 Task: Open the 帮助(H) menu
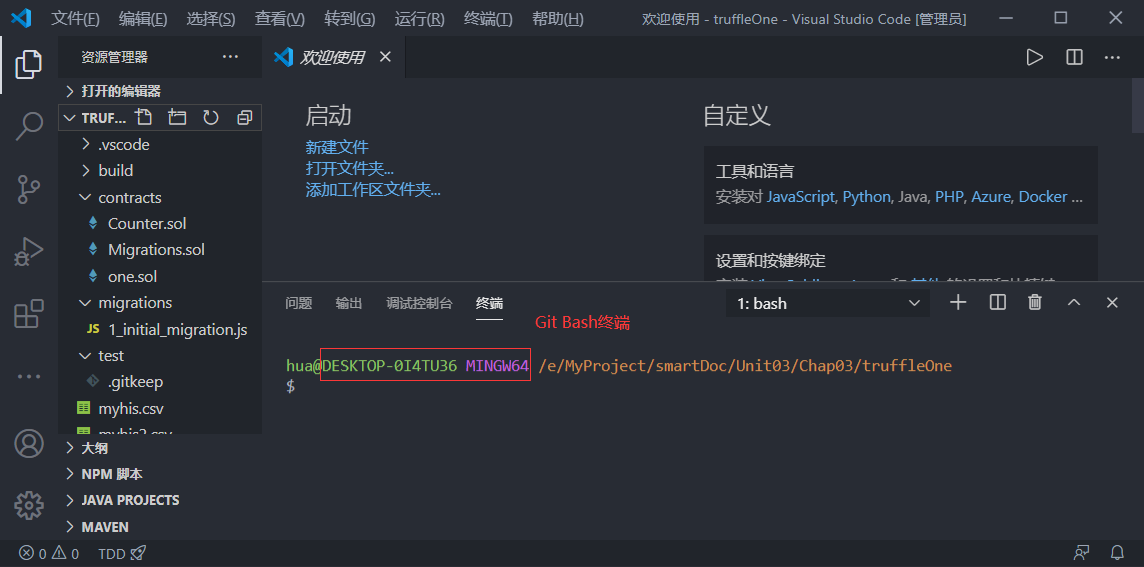(558, 19)
